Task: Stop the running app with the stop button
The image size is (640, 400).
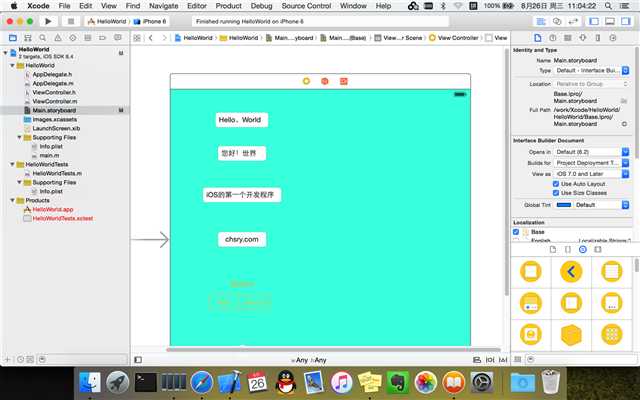Action: (71, 21)
